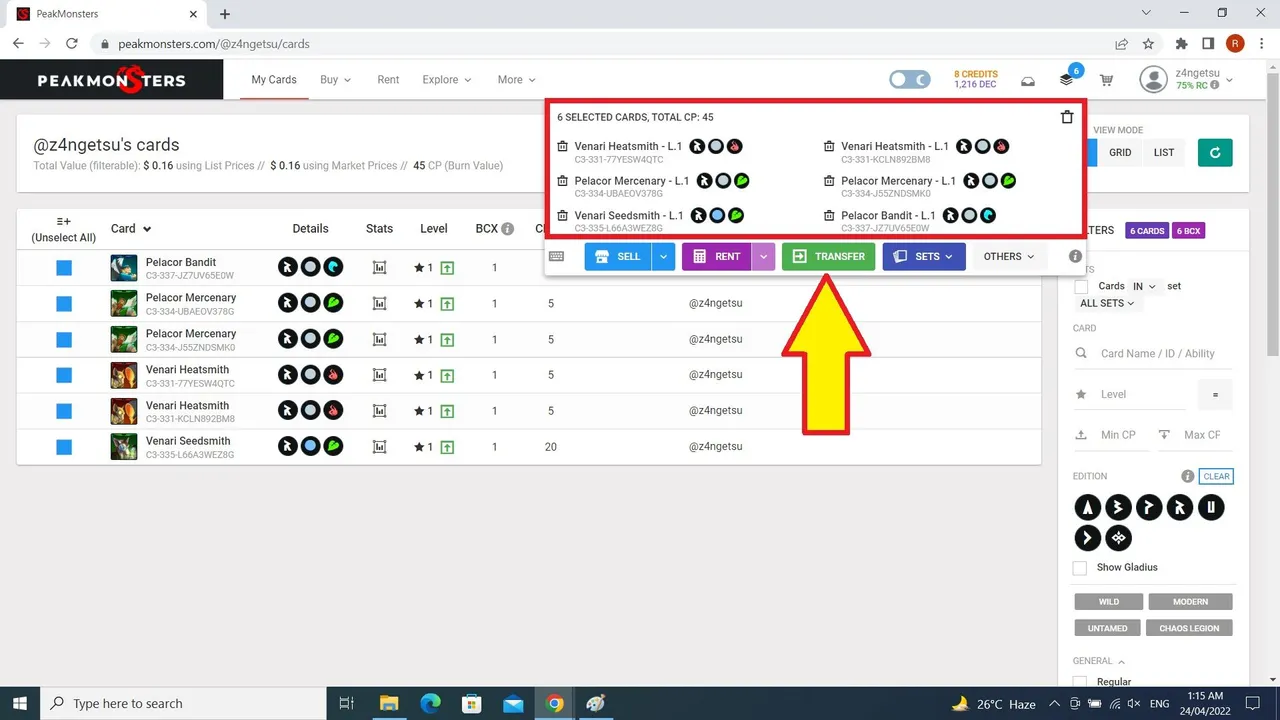1280x720 pixels.
Task: Remove Pelacor Bandit from selection list
Action: 830,216
